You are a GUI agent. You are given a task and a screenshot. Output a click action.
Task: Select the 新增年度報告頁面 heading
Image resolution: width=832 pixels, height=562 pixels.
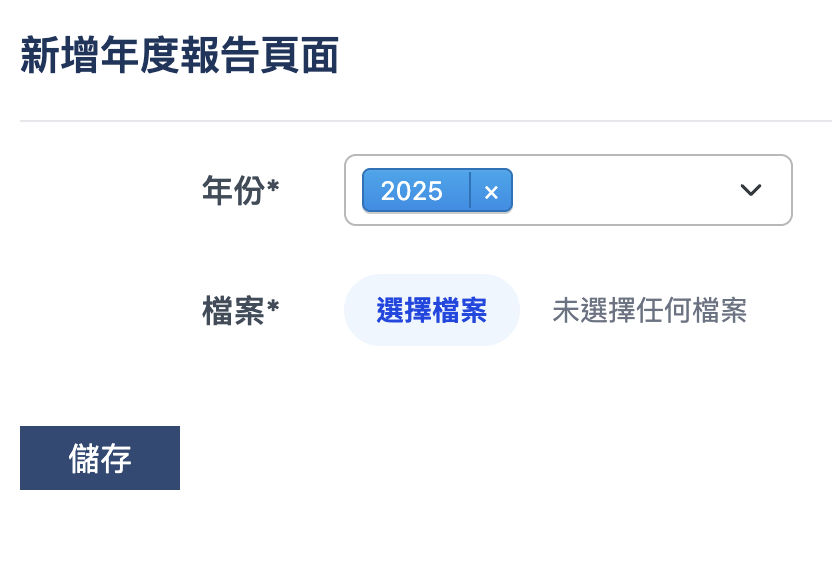coord(180,57)
